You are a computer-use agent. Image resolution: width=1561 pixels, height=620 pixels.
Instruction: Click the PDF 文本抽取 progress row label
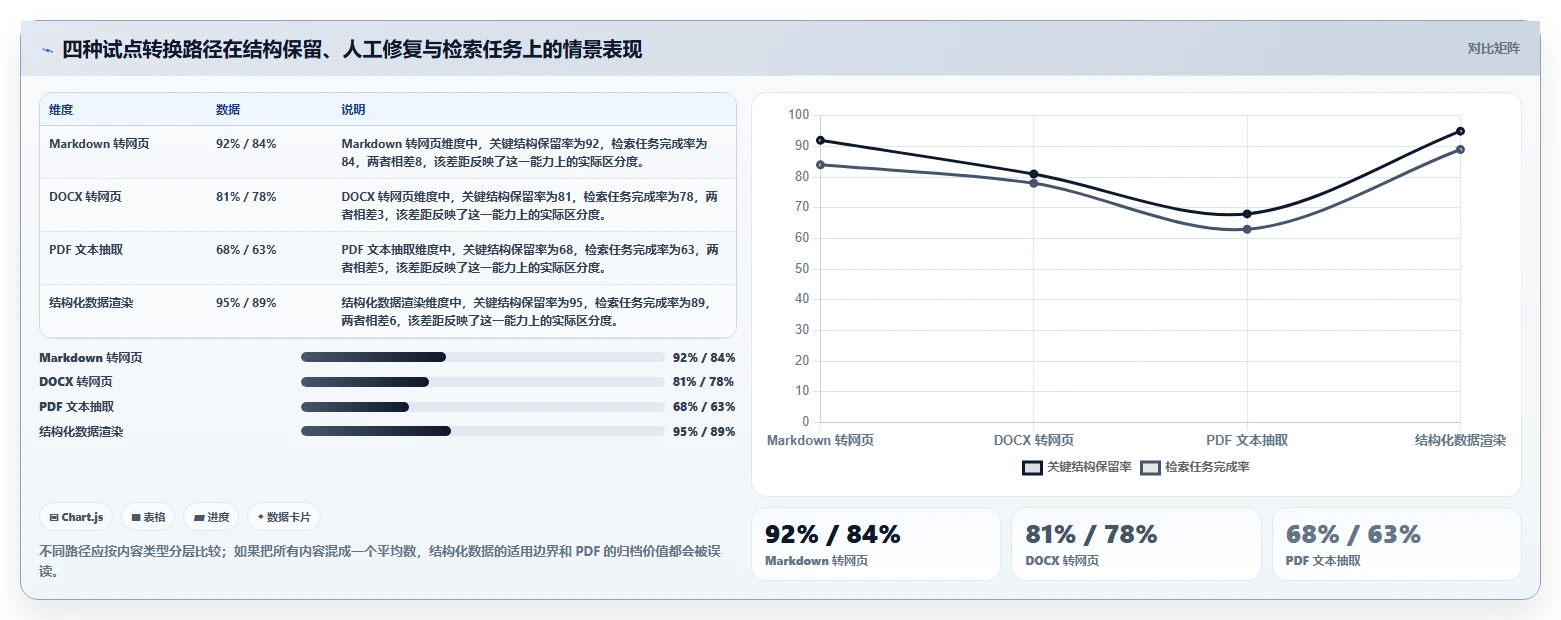point(77,407)
